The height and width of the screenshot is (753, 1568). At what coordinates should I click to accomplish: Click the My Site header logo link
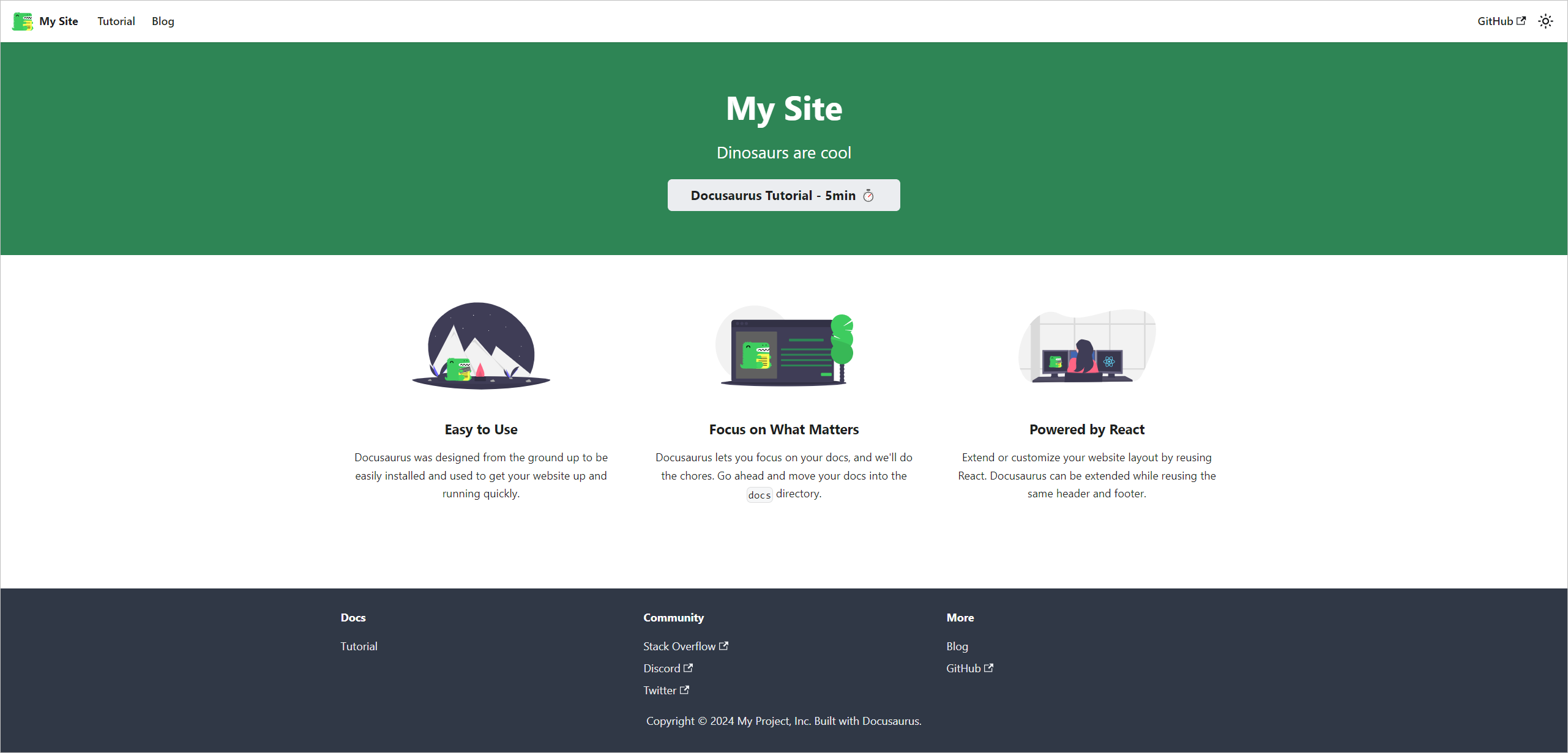coord(45,21)
